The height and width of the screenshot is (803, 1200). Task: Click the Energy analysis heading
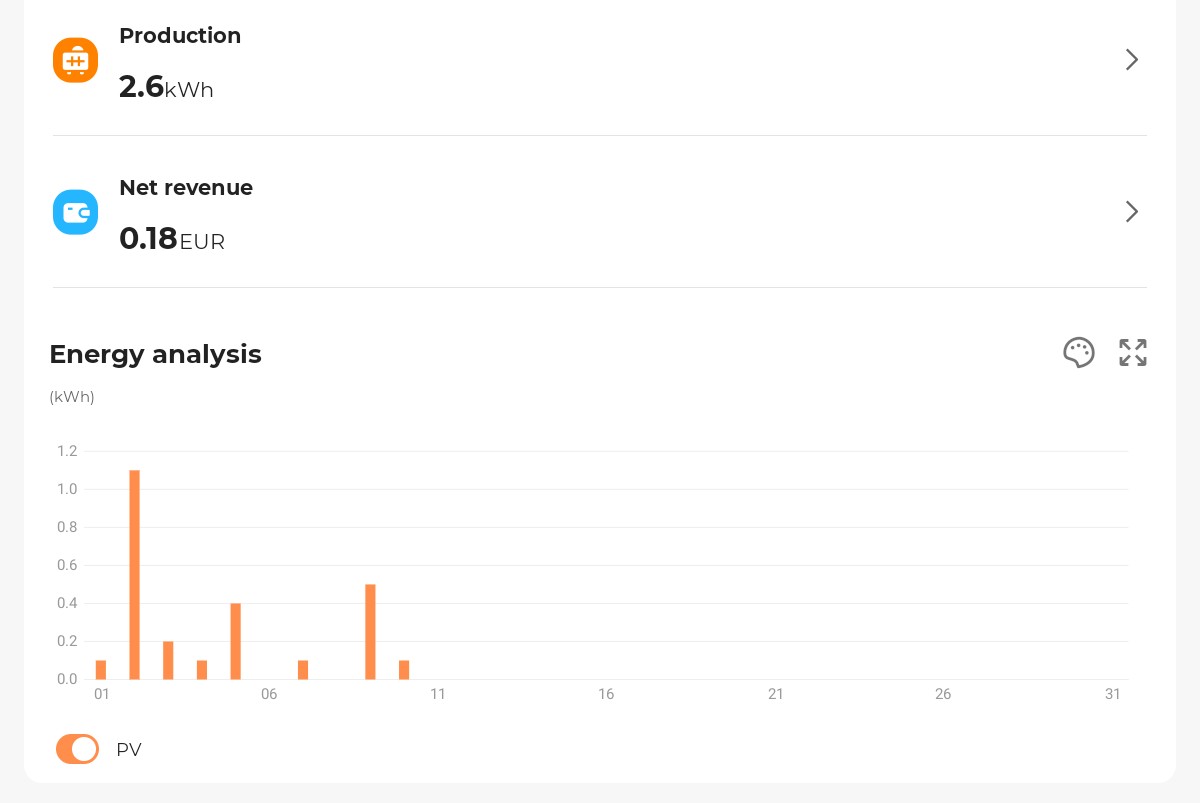[155, 354]
